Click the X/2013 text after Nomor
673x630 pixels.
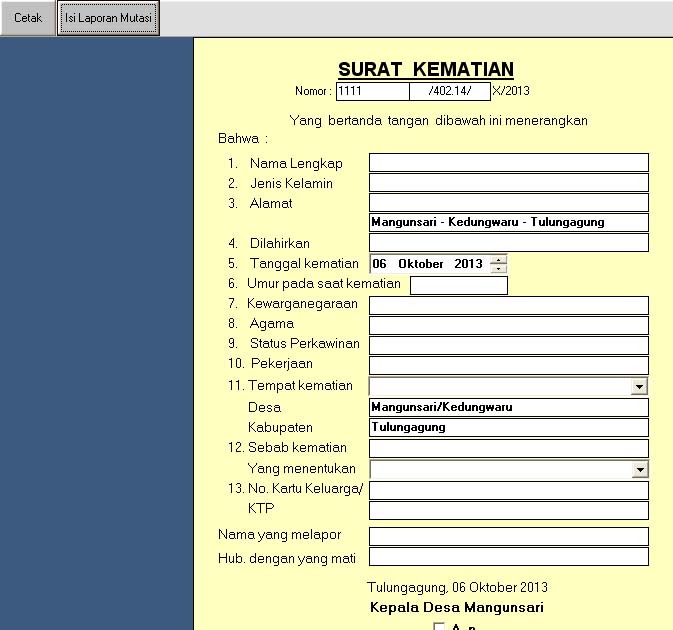(x=511, y=91)
